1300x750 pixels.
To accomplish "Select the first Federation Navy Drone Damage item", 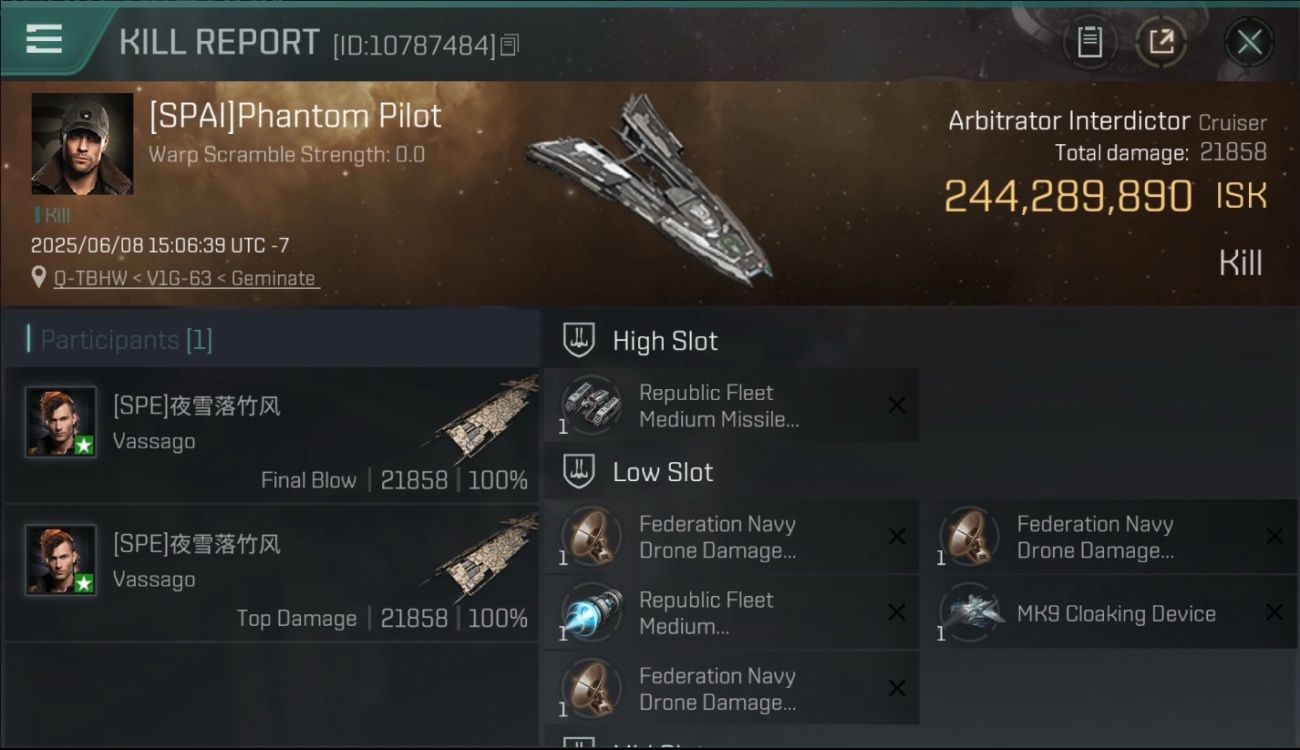I will [x=731, y=537].
